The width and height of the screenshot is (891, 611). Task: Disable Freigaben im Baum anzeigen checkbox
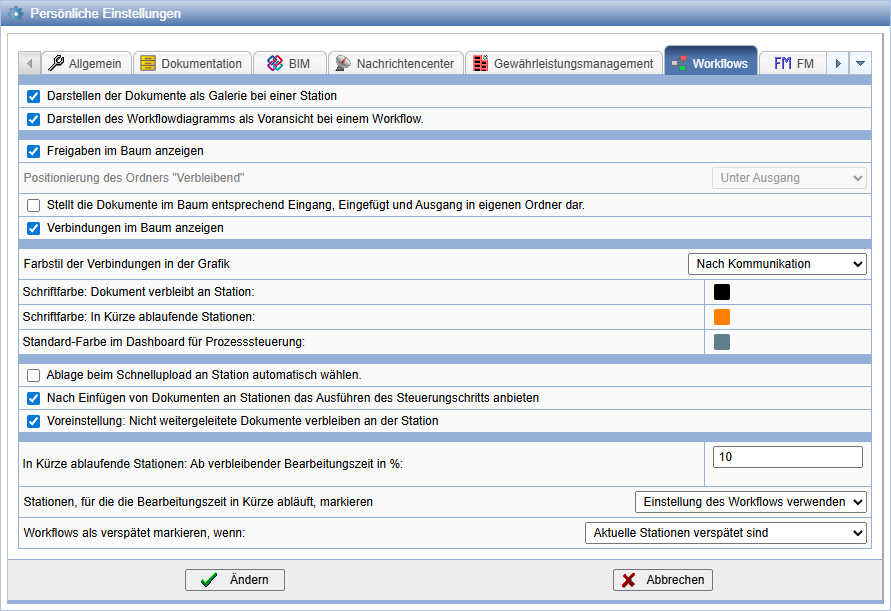click(x=34, y=151)
